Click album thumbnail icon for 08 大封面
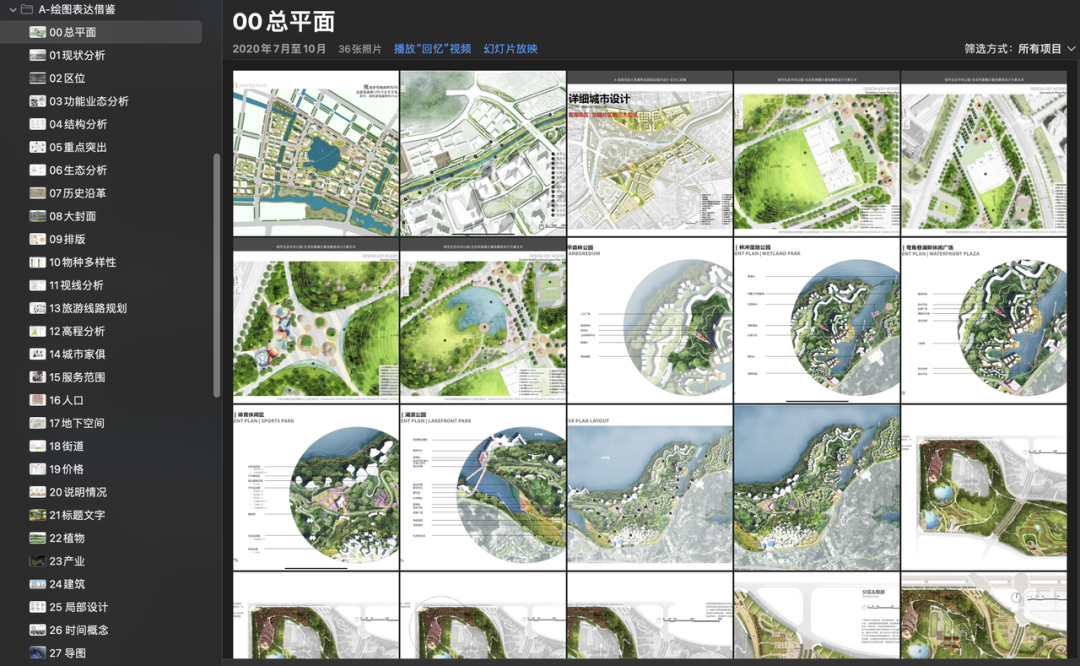 37,216
